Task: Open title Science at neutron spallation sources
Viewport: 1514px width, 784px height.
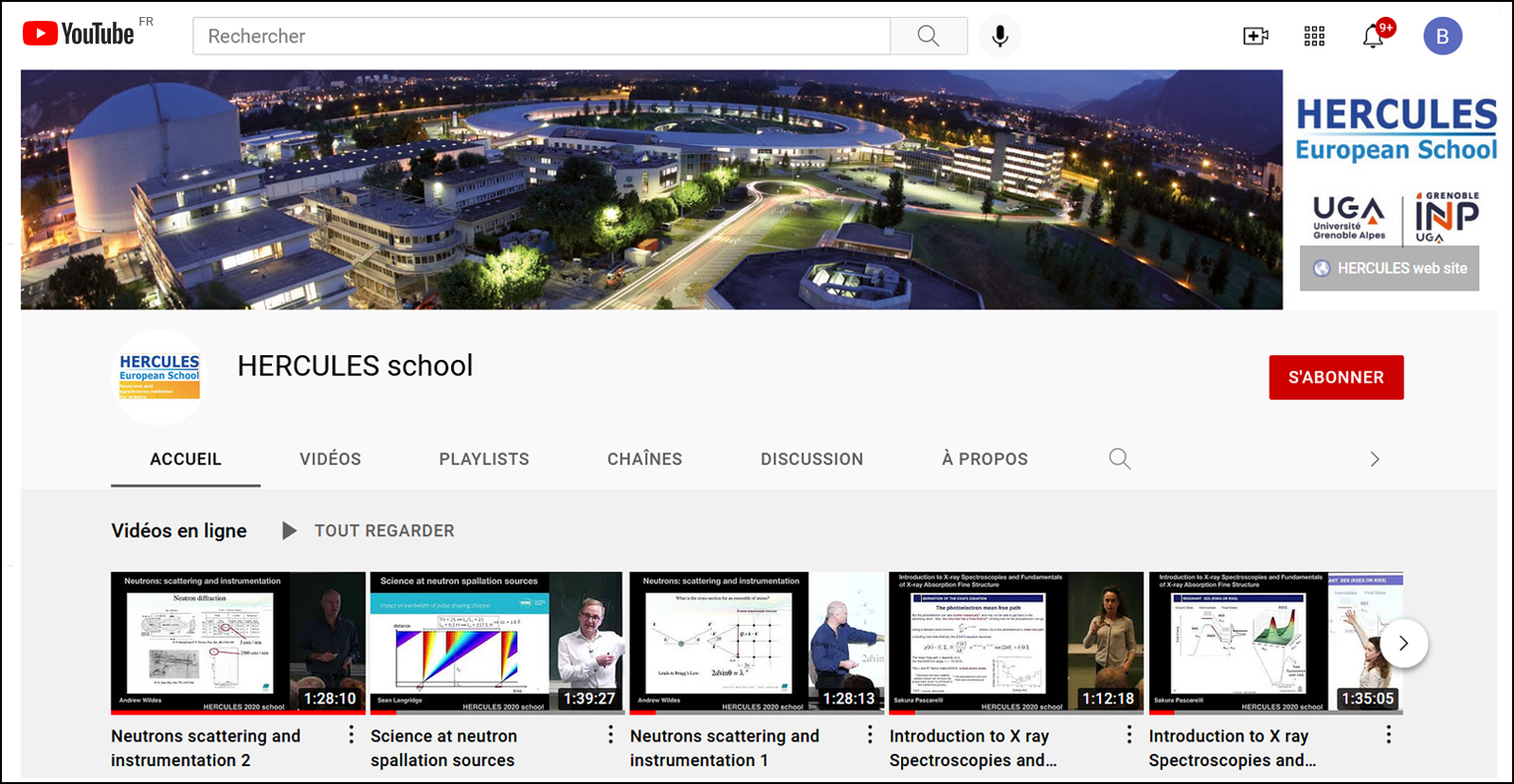Action: tap(443, 748)
